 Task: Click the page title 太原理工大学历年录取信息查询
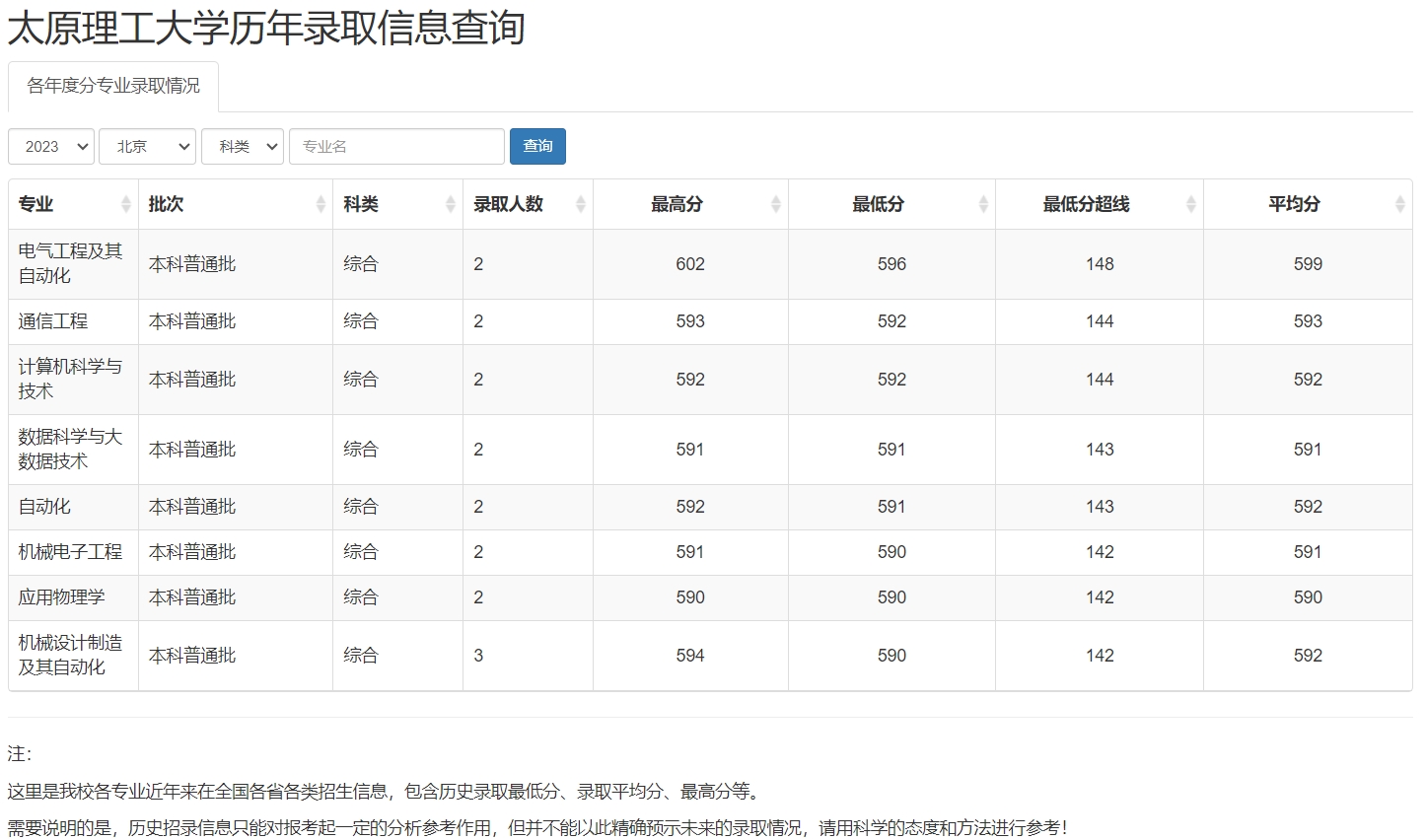[x=266, y=28]
